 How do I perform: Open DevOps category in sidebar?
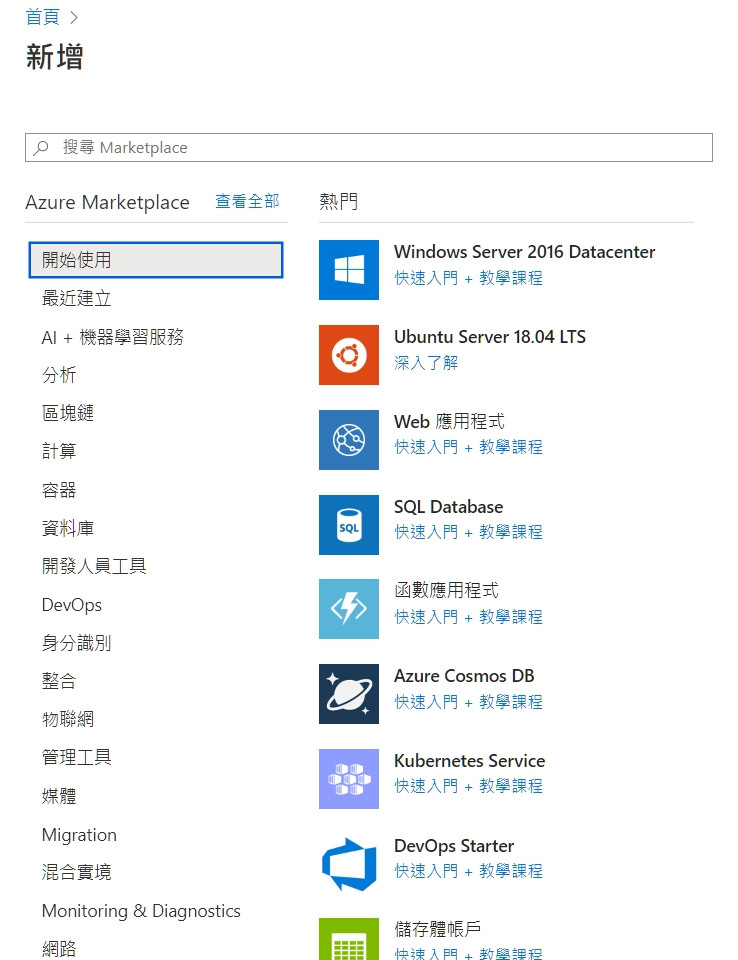[x=72, y=605]
